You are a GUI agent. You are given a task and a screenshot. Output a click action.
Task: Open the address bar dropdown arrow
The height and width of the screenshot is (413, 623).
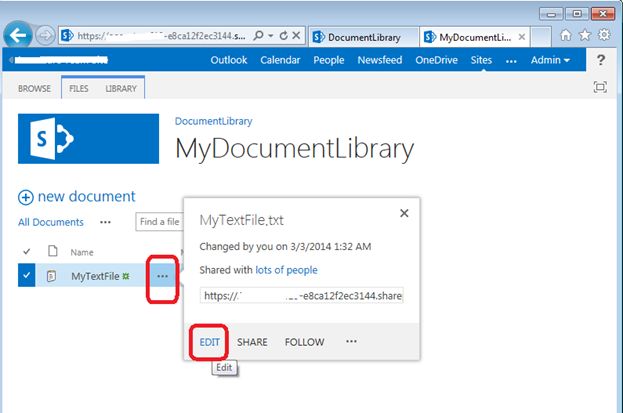click(x=271, y=36)
